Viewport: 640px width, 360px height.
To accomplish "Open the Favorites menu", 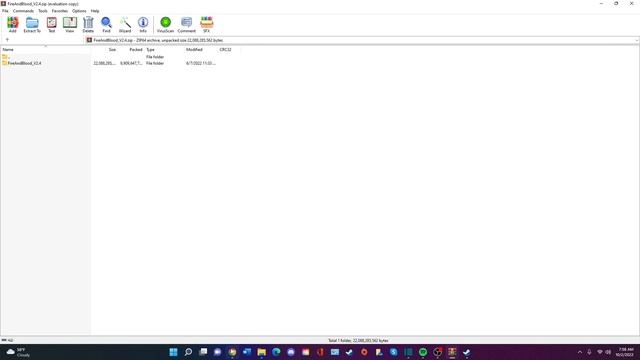I will coord(60,11).
